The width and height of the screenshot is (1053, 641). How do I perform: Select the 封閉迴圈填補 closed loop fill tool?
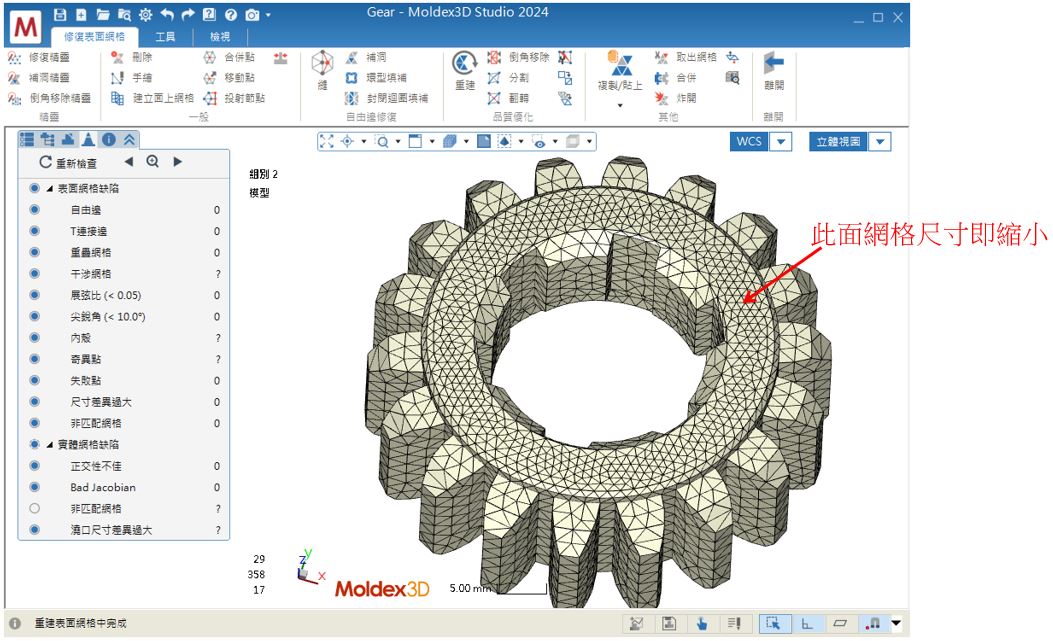[387, 98]
